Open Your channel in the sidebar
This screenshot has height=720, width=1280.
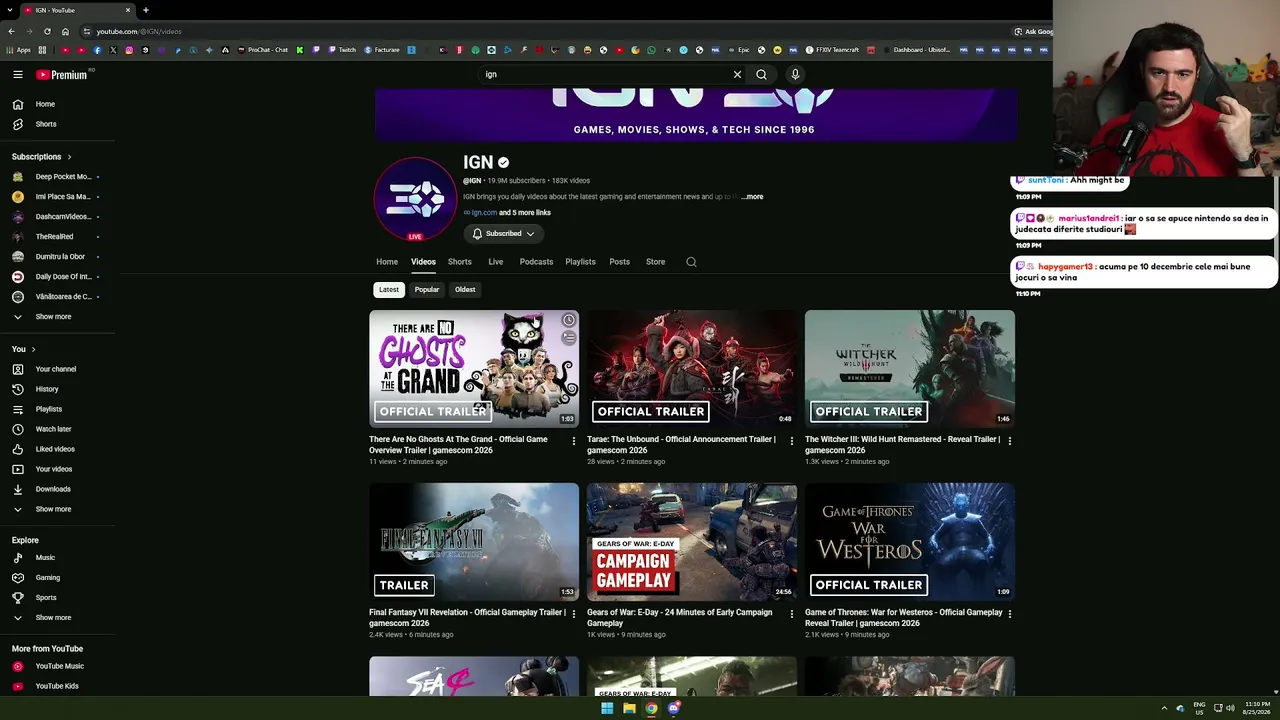click(x=57, y=369)
